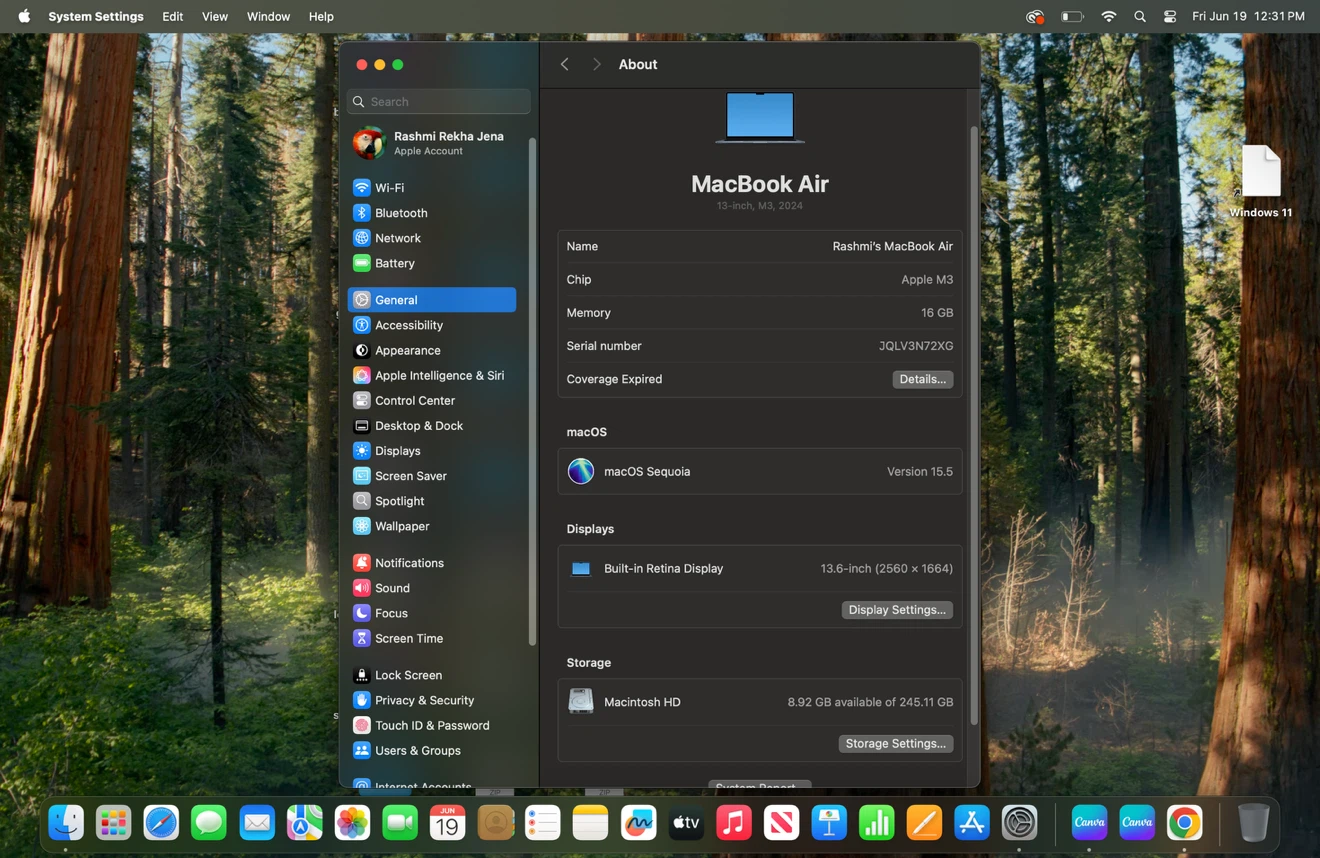1320x858 pixels.
Task: Click the computer name Rashmi's MacBook Air
Action: click(892, 246)
